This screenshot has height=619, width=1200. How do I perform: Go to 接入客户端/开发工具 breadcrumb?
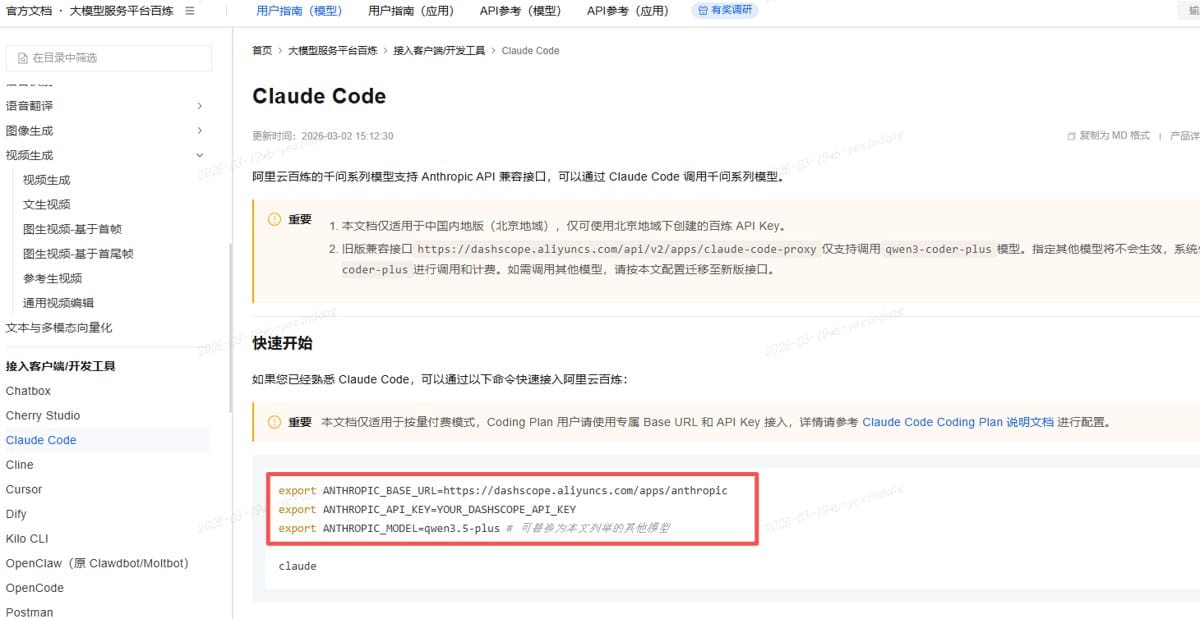pos(439,50)
